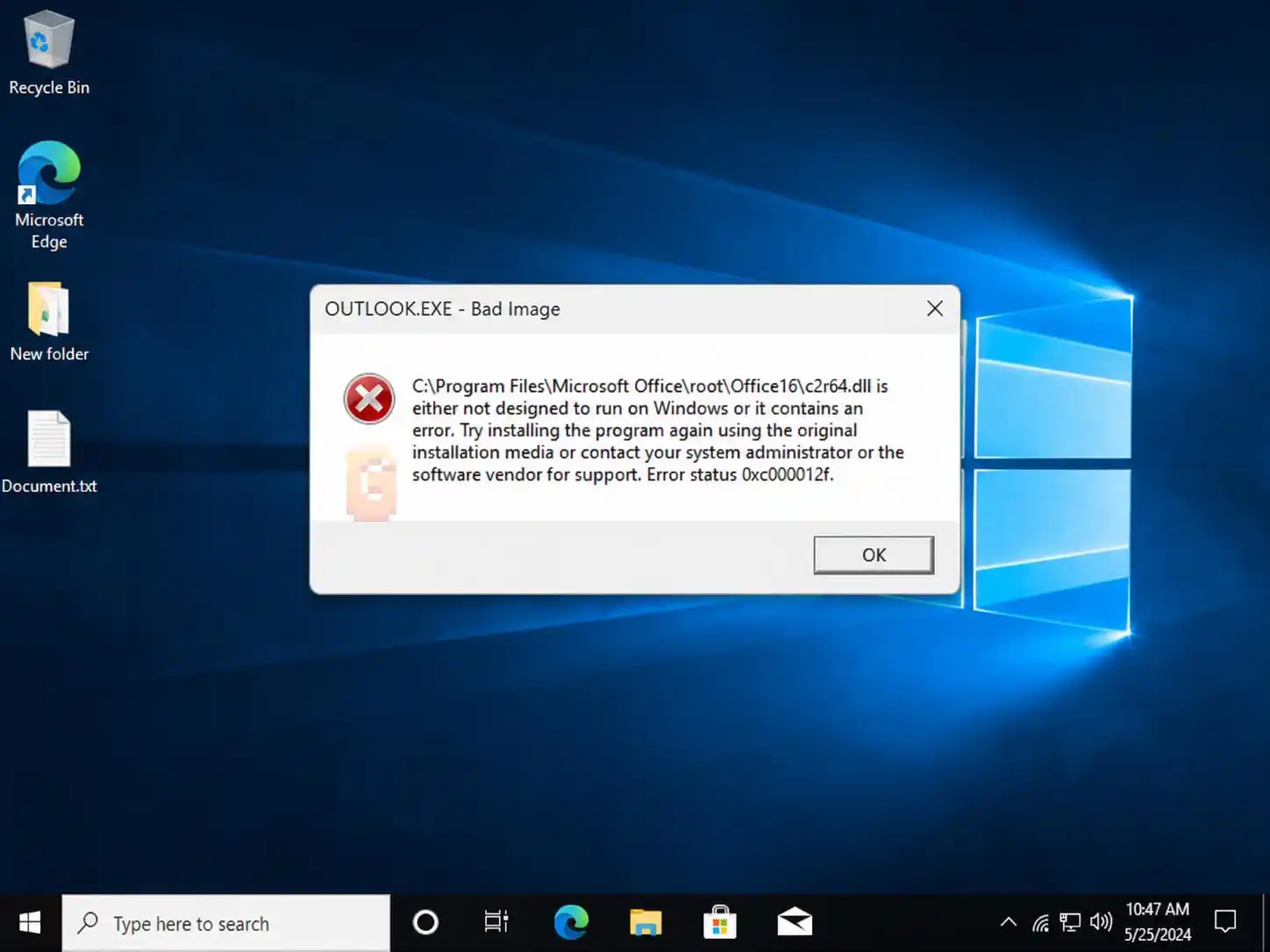Select the New folder desktop icon
This screenshot has height=952, width=1270.
tap(49, 322)
